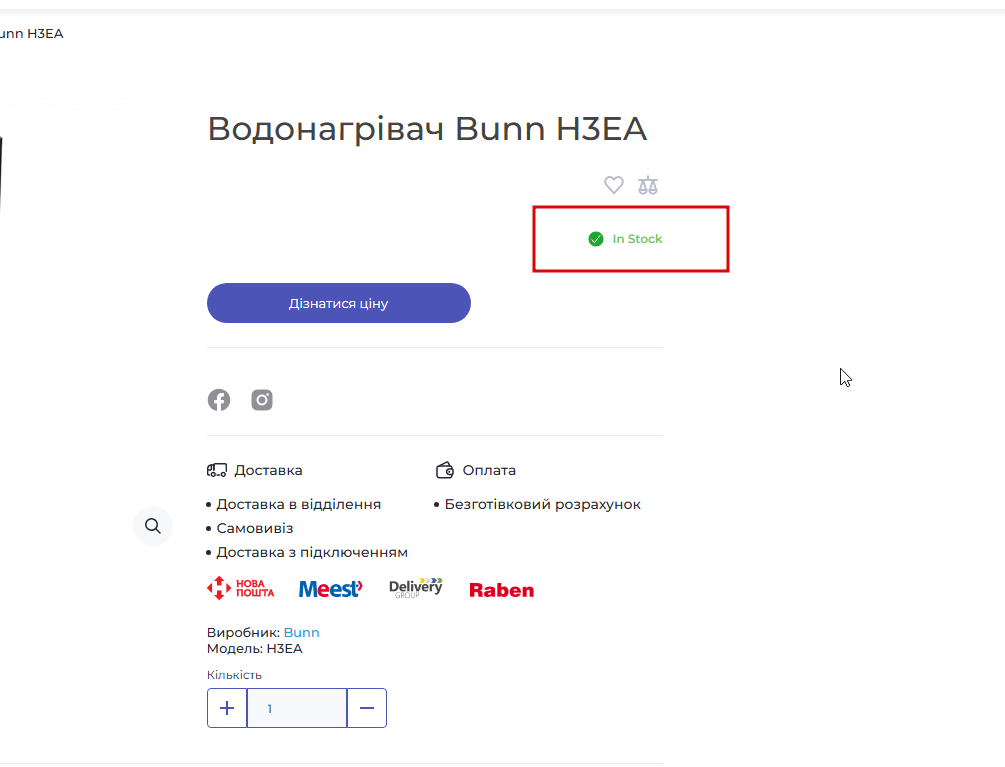Click the plus quantity stepper button
The height and width of the screenshot is (767, 1005).
click(227, 708)
